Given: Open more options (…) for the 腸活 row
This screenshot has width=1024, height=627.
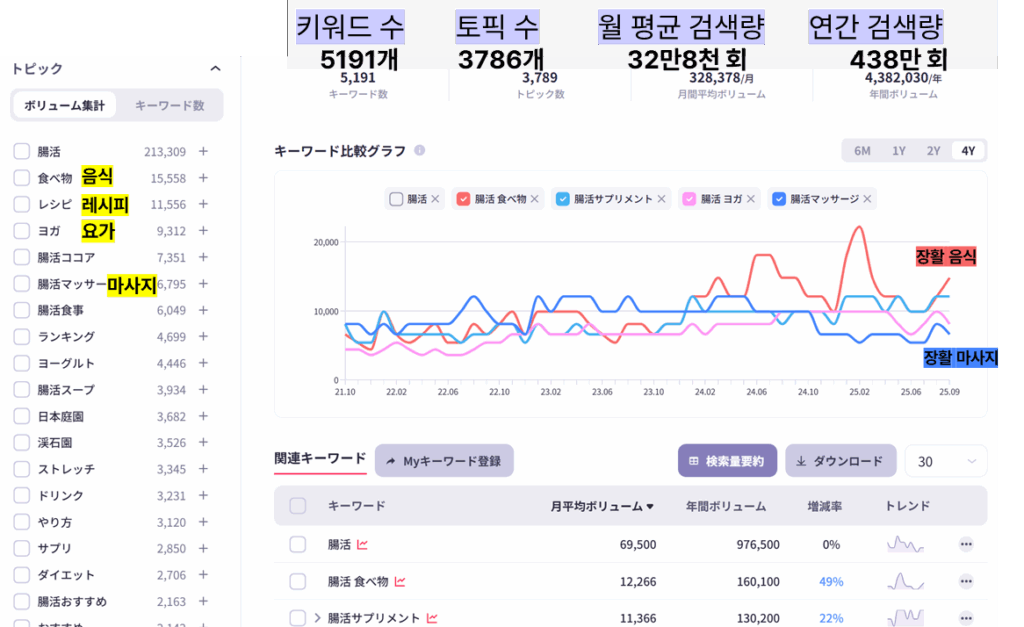Looking at the screenshot, I should point(967,545).
